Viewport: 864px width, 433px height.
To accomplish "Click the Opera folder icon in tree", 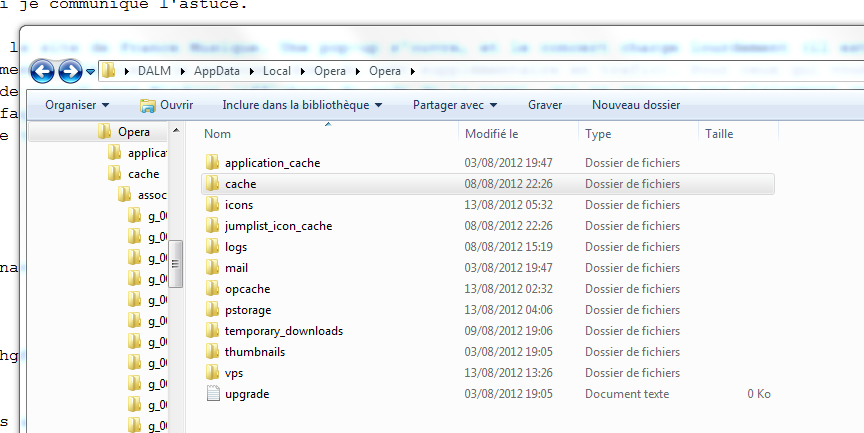I will click(104, 131).
